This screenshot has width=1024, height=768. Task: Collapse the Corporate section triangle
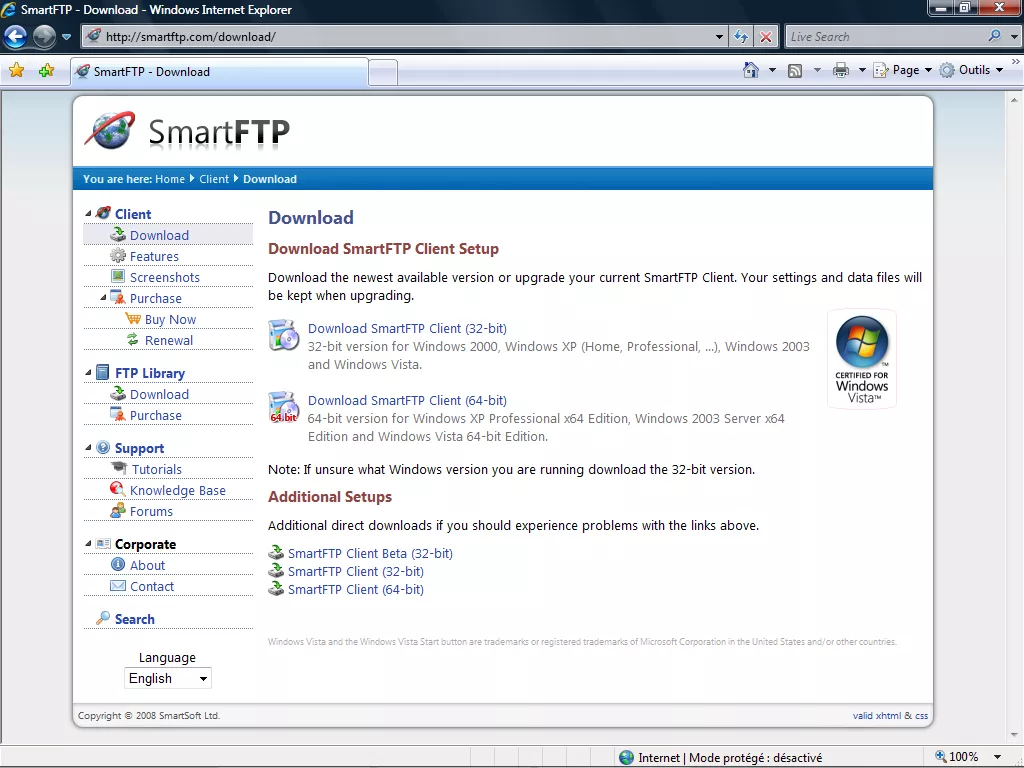pyautogui.click(x=88, y=543)
